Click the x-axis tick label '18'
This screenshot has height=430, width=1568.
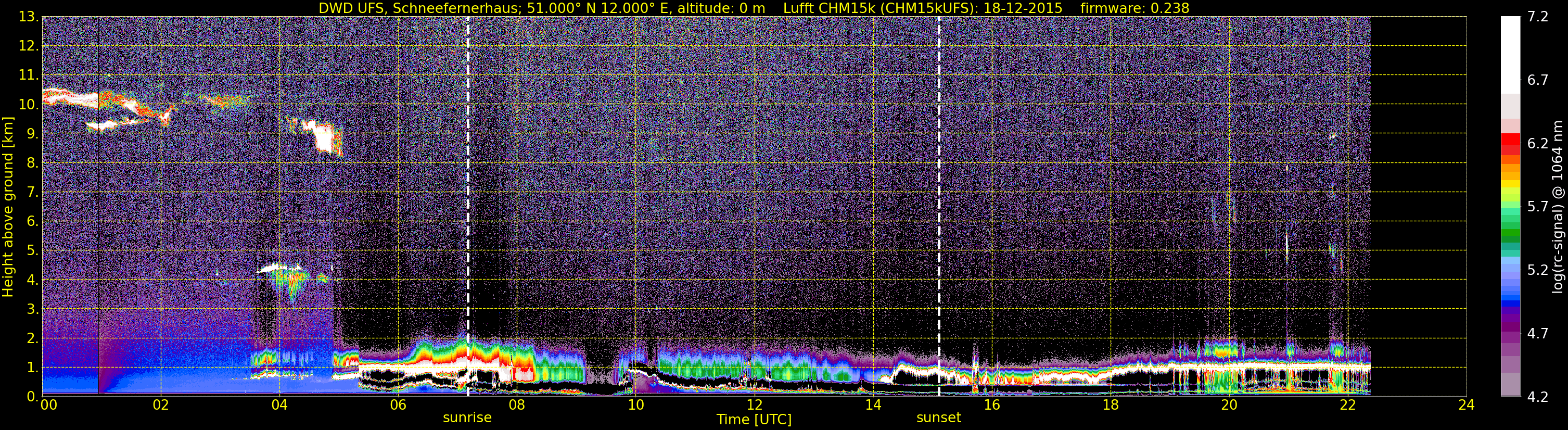coord(1110,405)
